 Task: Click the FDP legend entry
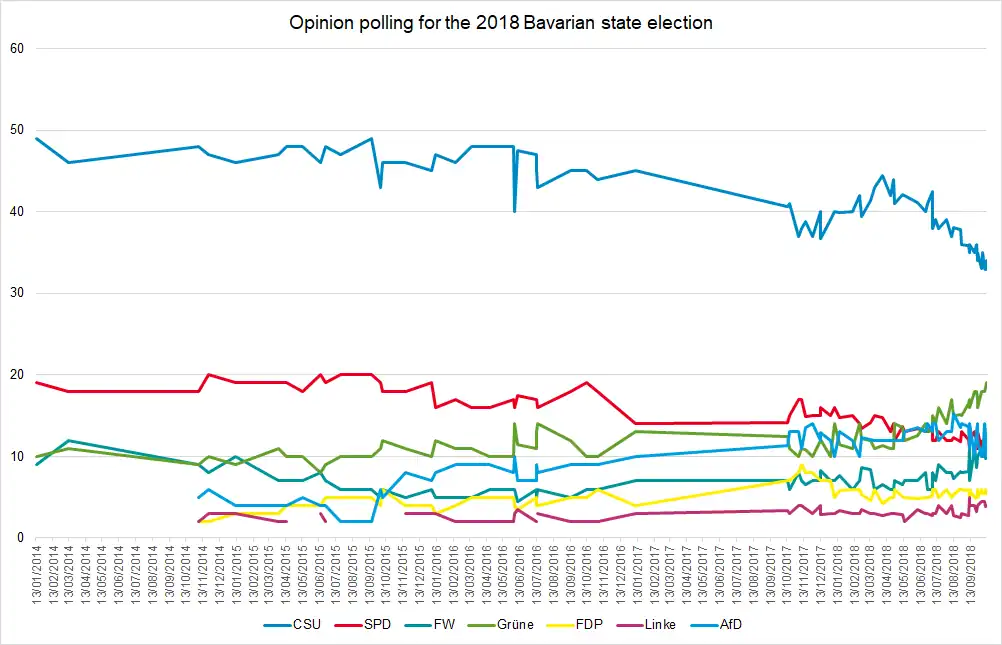(604, 625)
